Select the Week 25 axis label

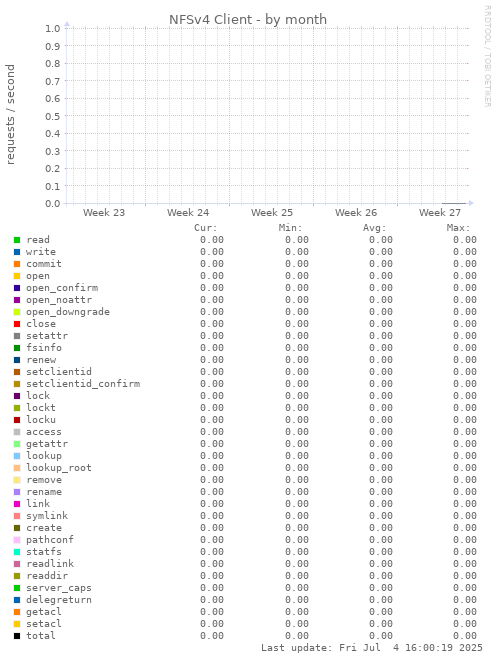coord(272,213)
